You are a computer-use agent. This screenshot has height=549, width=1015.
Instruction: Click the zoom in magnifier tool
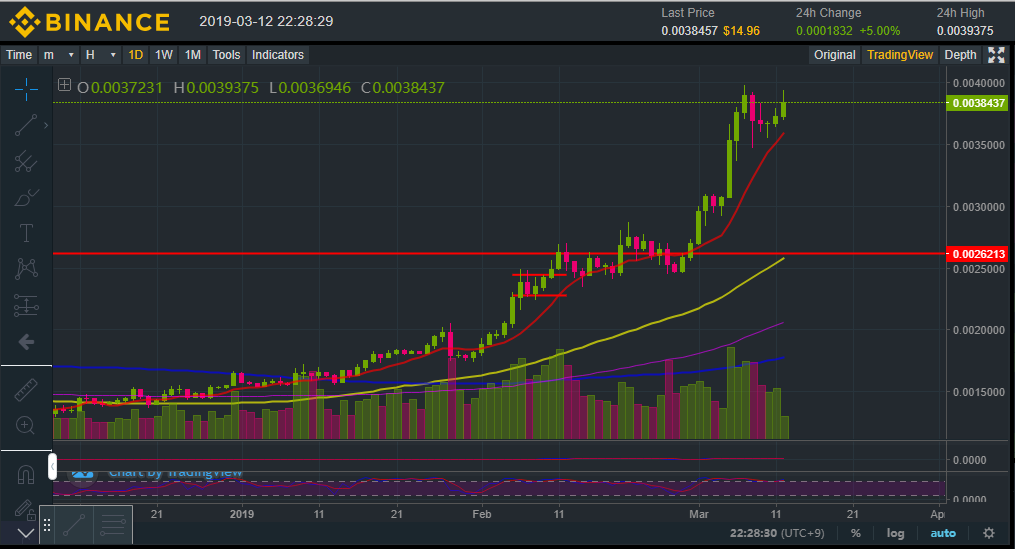click(x=26, y=426)
